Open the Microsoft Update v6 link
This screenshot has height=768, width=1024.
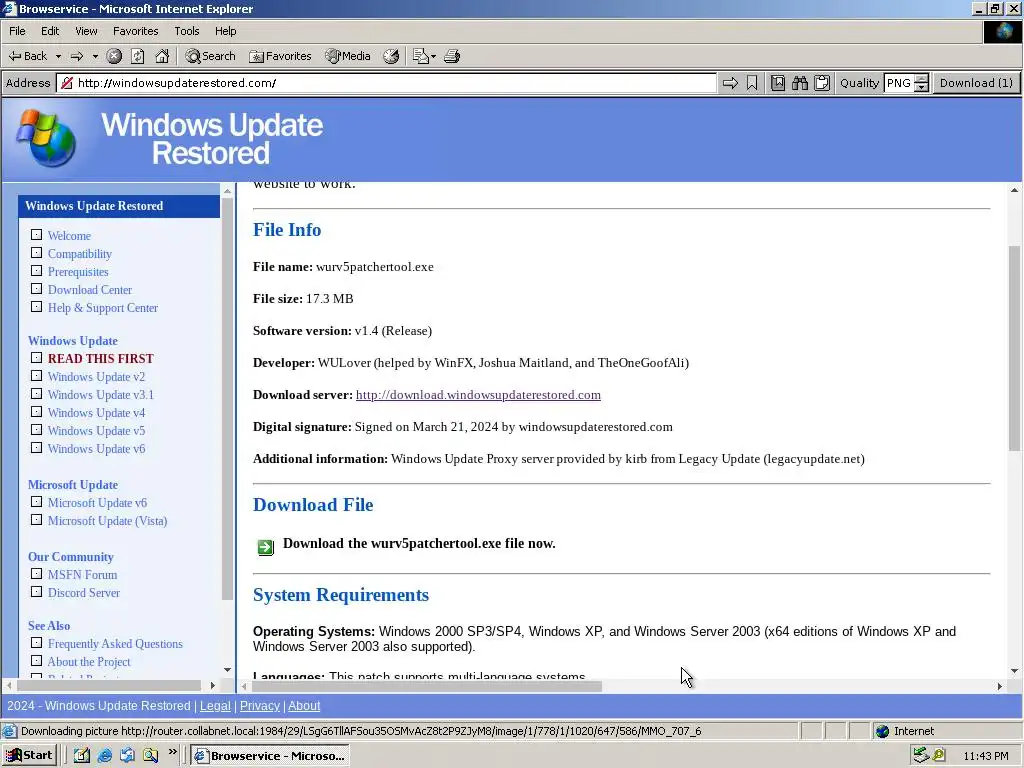pyautogui.click(x=97, y=503)
